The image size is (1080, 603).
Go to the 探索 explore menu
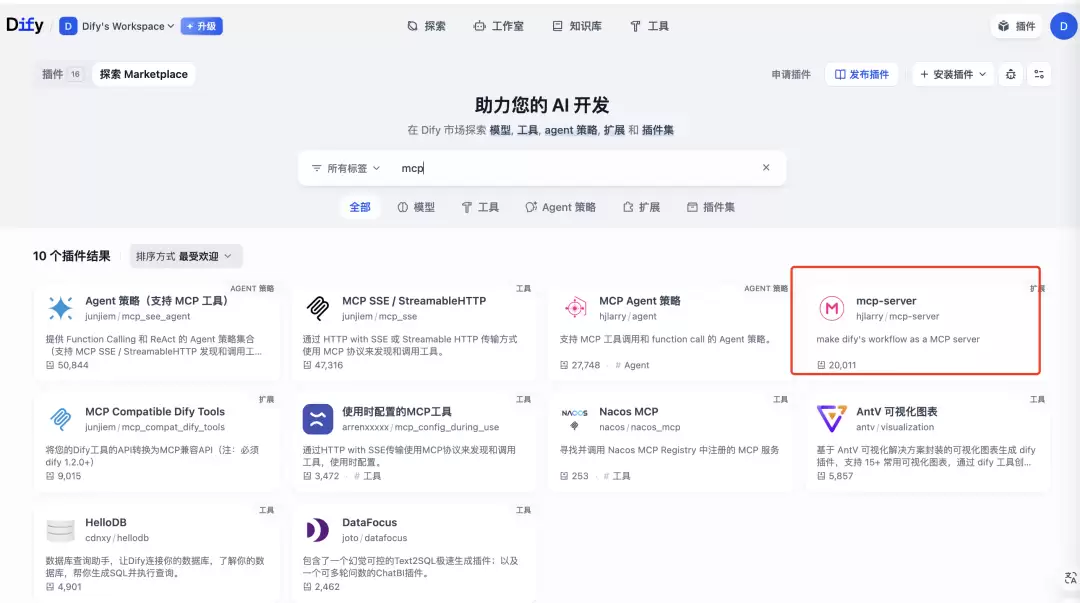click(426, 26)
